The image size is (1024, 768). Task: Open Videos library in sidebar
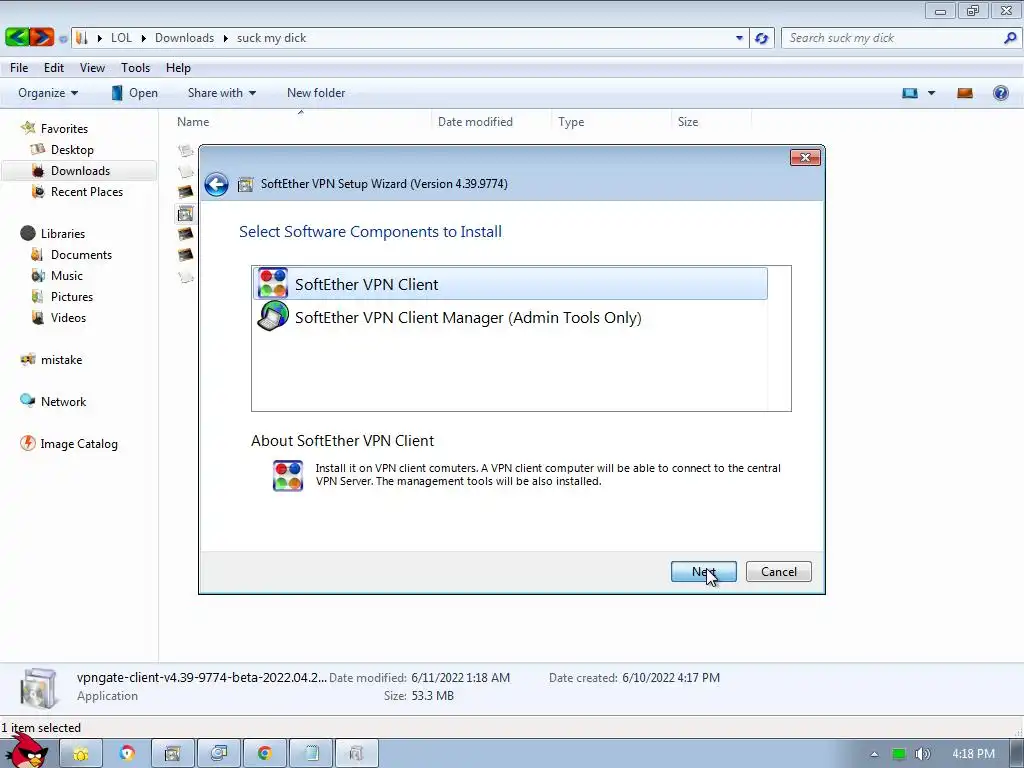point(68,317)
